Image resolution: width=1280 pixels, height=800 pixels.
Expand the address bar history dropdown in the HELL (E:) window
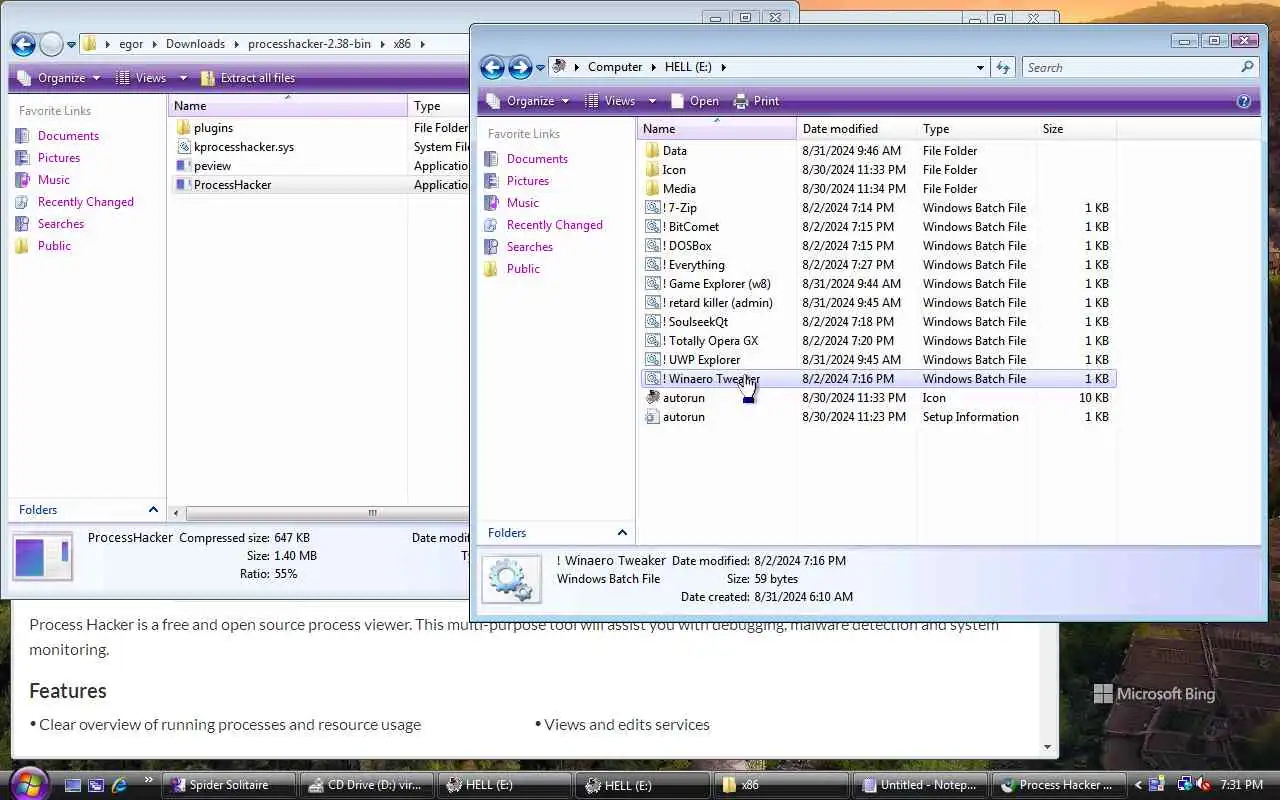point(980,67)
